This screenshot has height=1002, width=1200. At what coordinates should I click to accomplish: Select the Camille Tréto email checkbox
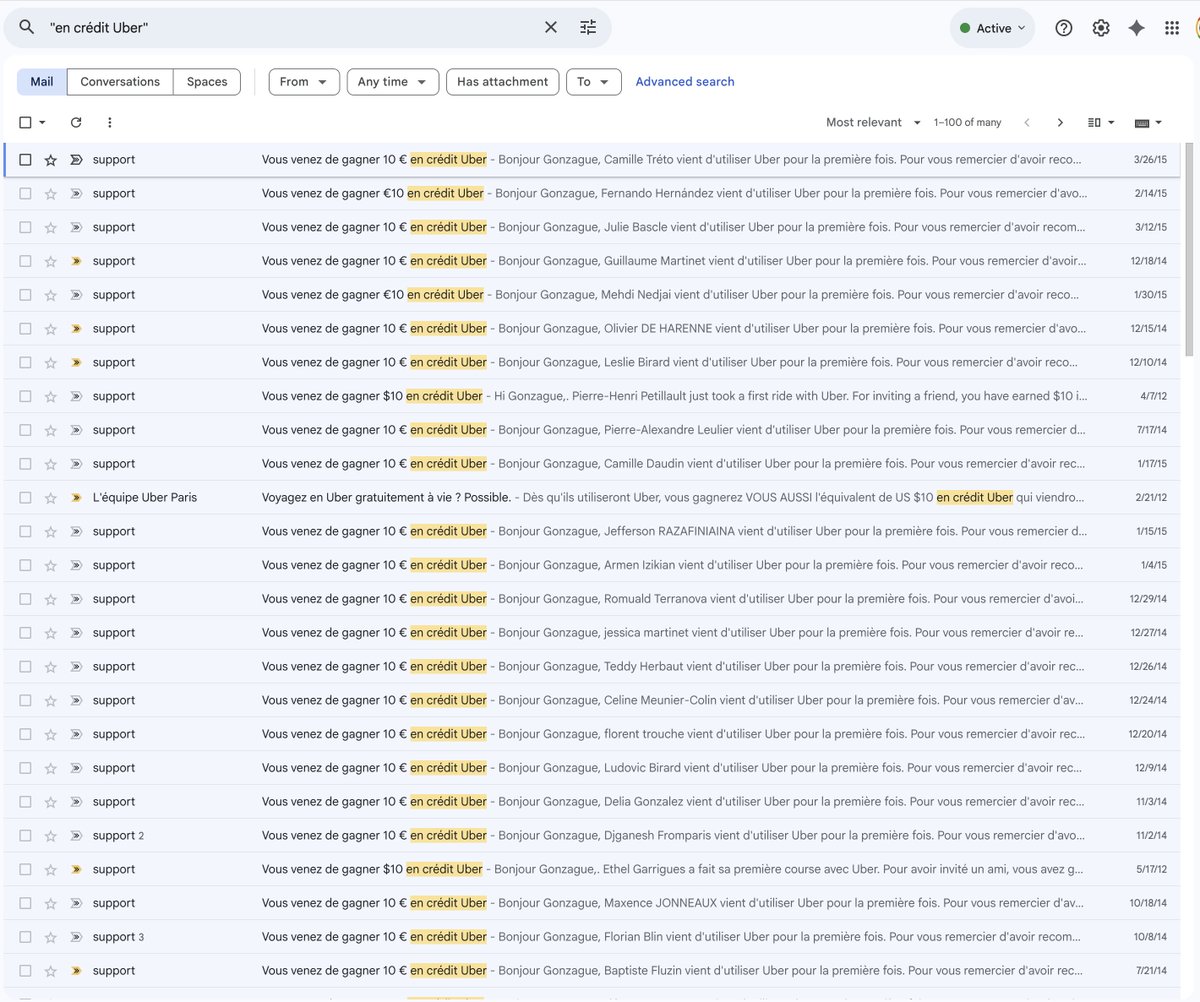tap(25, 160)
